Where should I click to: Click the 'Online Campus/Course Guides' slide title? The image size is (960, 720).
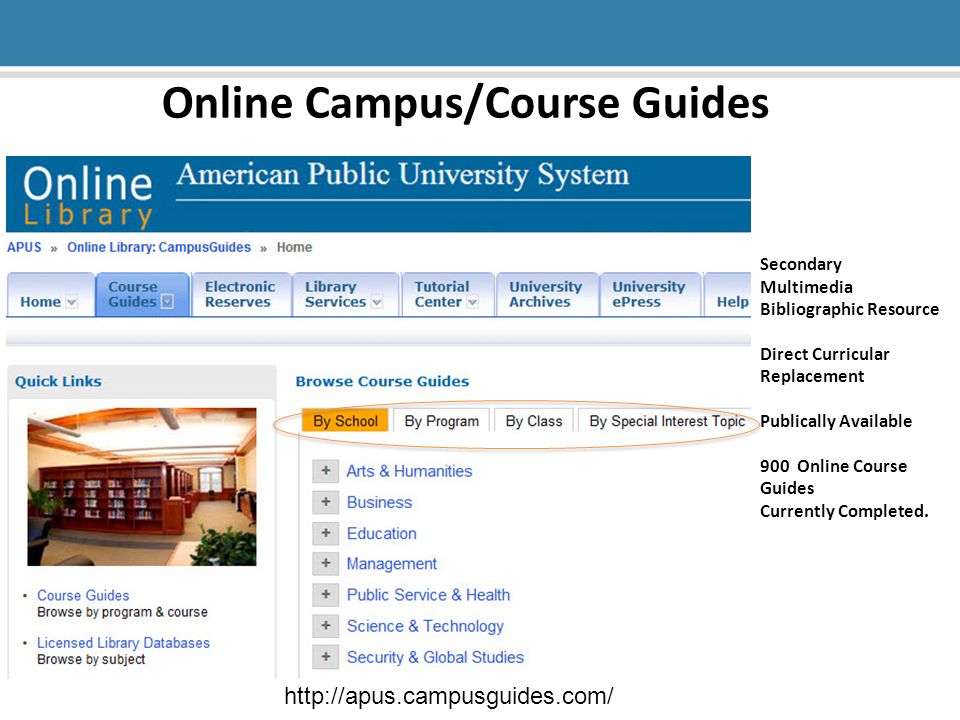pyautogui.click(x=465, y=103)
